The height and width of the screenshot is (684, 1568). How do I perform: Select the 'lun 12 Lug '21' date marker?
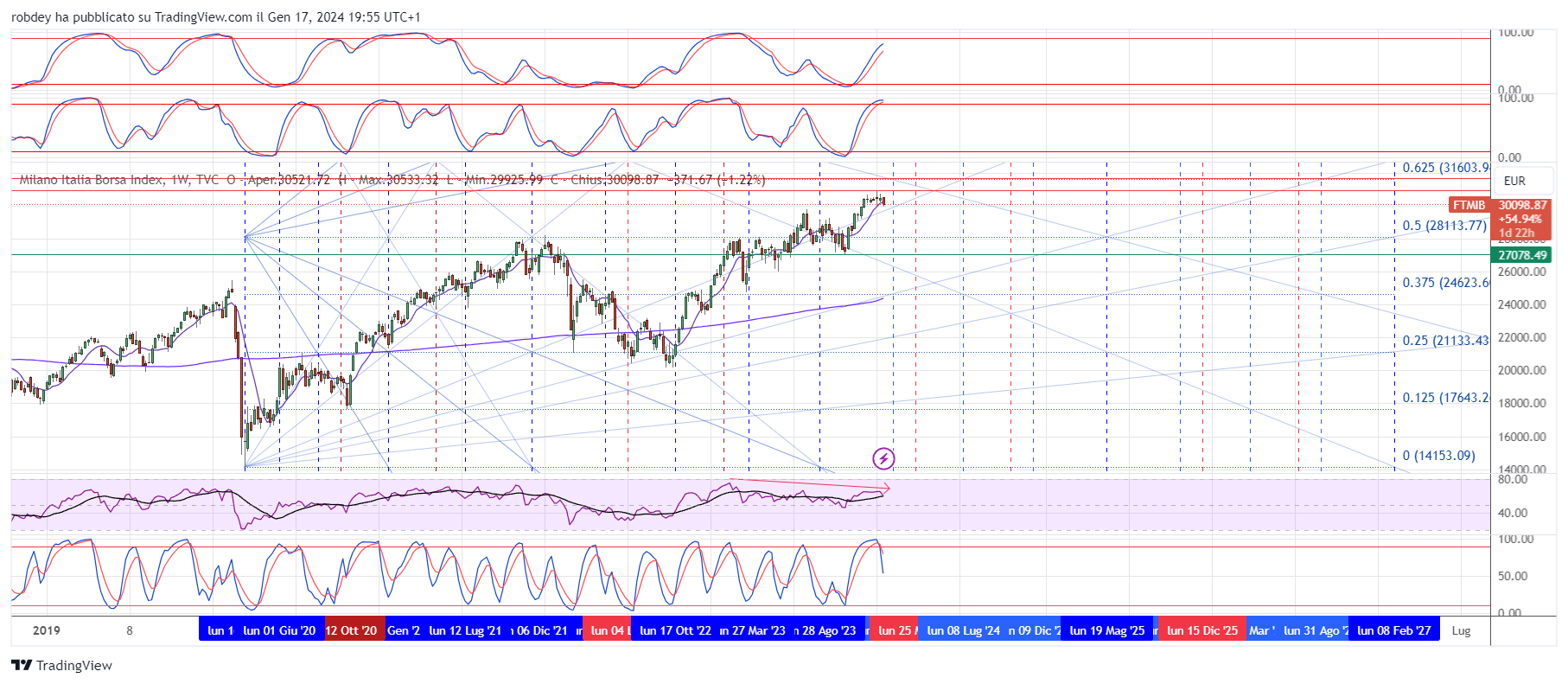[465, 630]
